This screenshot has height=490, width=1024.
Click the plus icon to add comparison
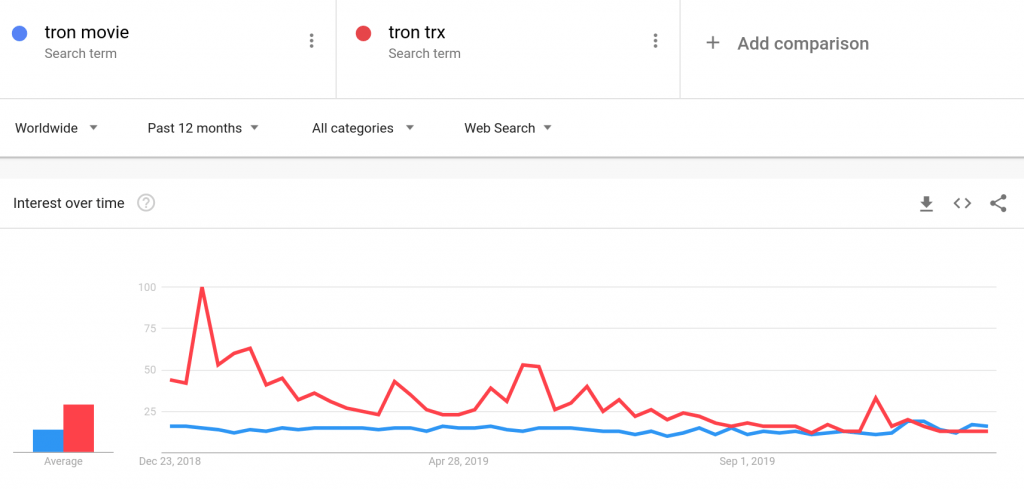pyautogui.click(x=712, y=43)
